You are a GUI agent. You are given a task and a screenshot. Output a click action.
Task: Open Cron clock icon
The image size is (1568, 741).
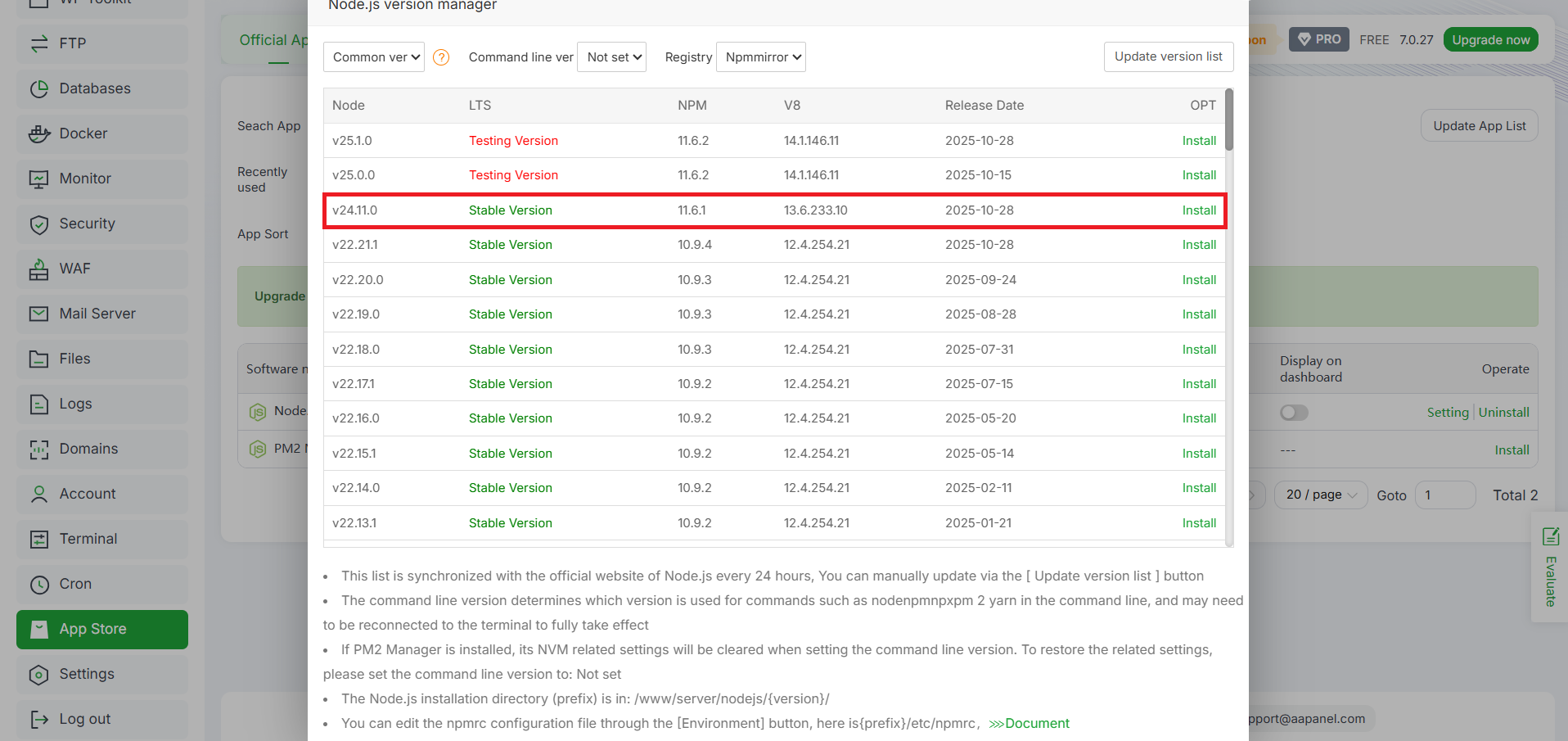(38, 584)
